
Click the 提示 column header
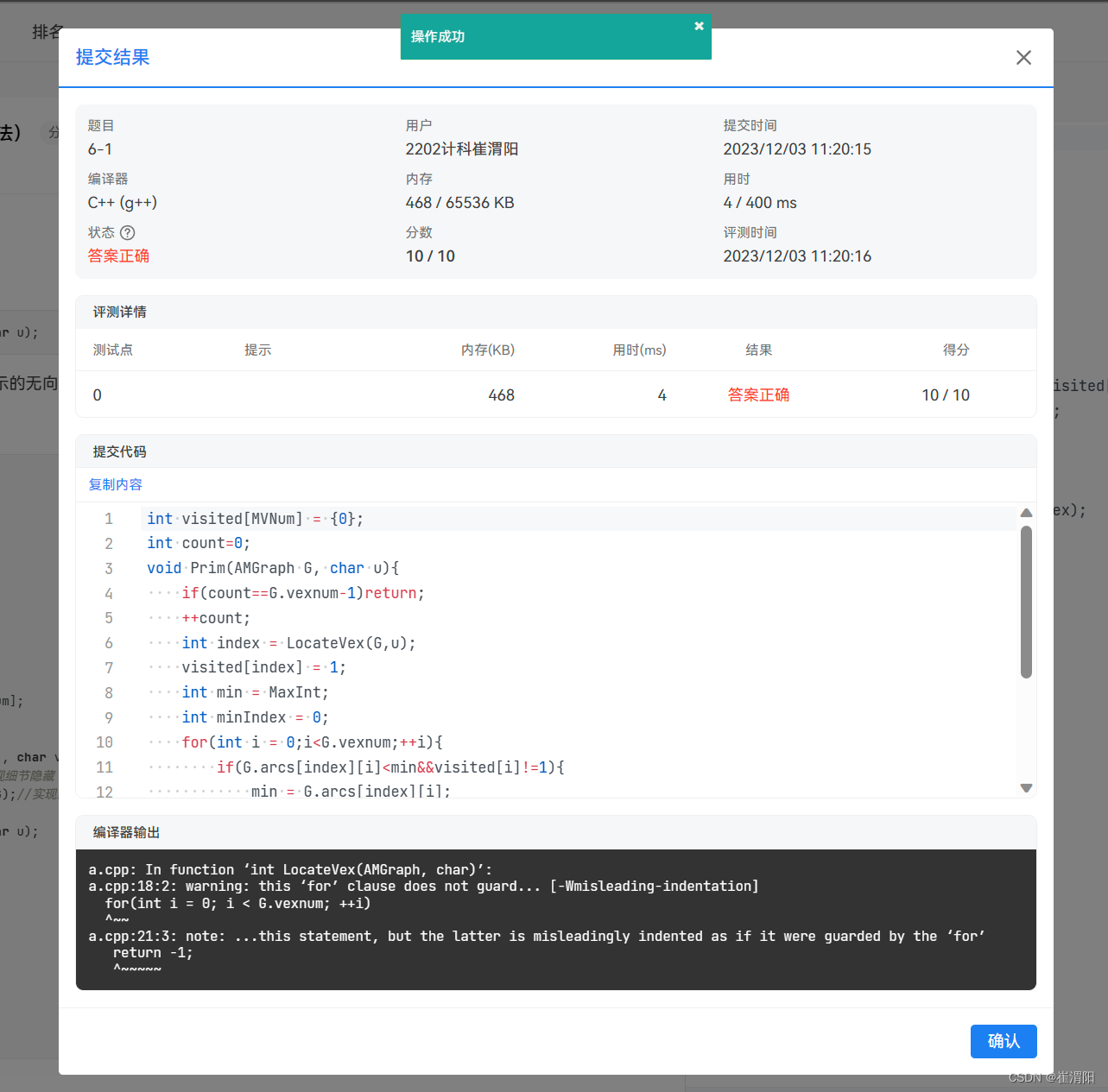[258, 350]
